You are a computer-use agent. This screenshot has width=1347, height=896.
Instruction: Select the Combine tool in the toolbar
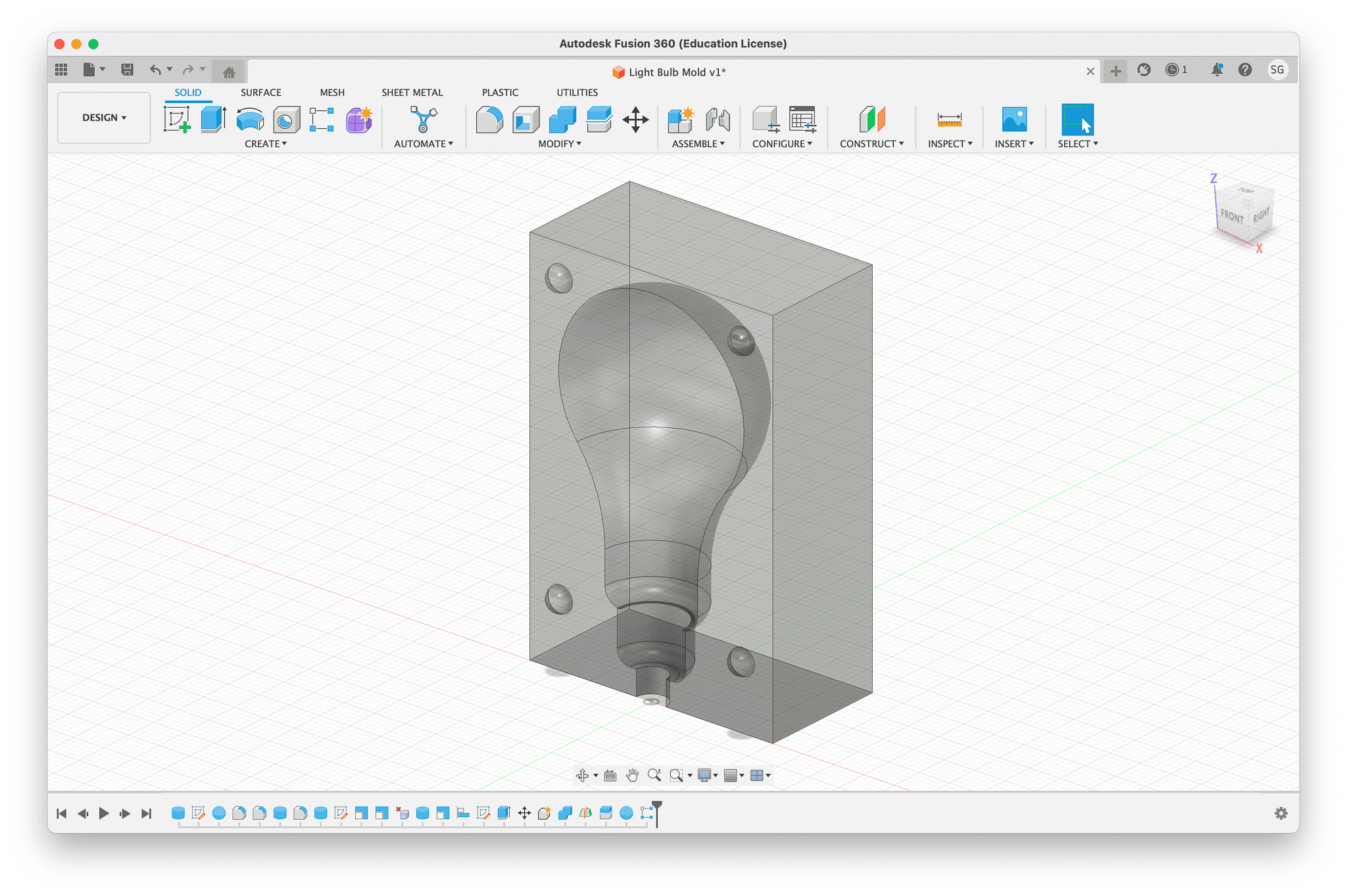(562, 120)
